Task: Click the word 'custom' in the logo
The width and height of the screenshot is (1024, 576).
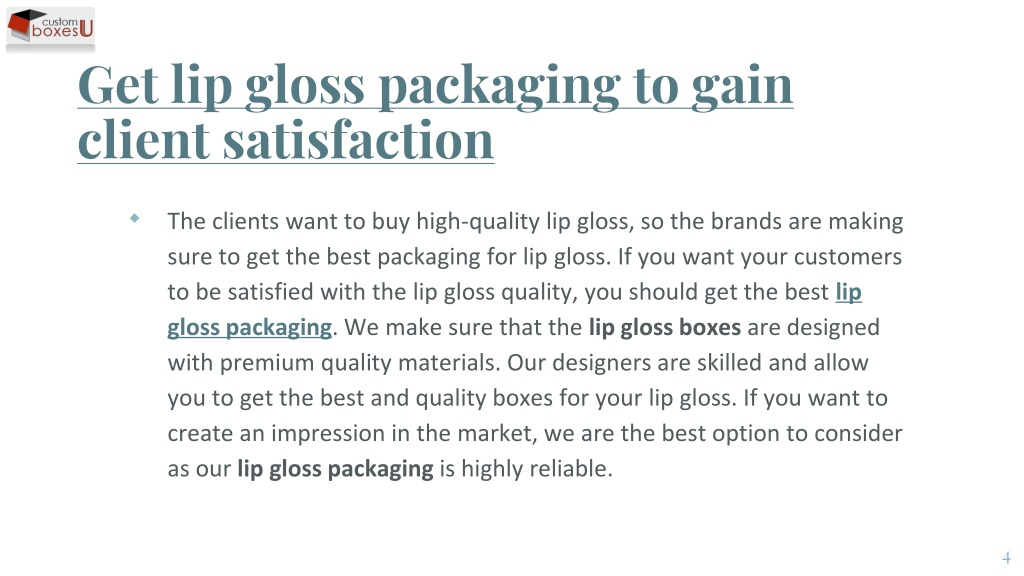Action: [x=59, y=22]
